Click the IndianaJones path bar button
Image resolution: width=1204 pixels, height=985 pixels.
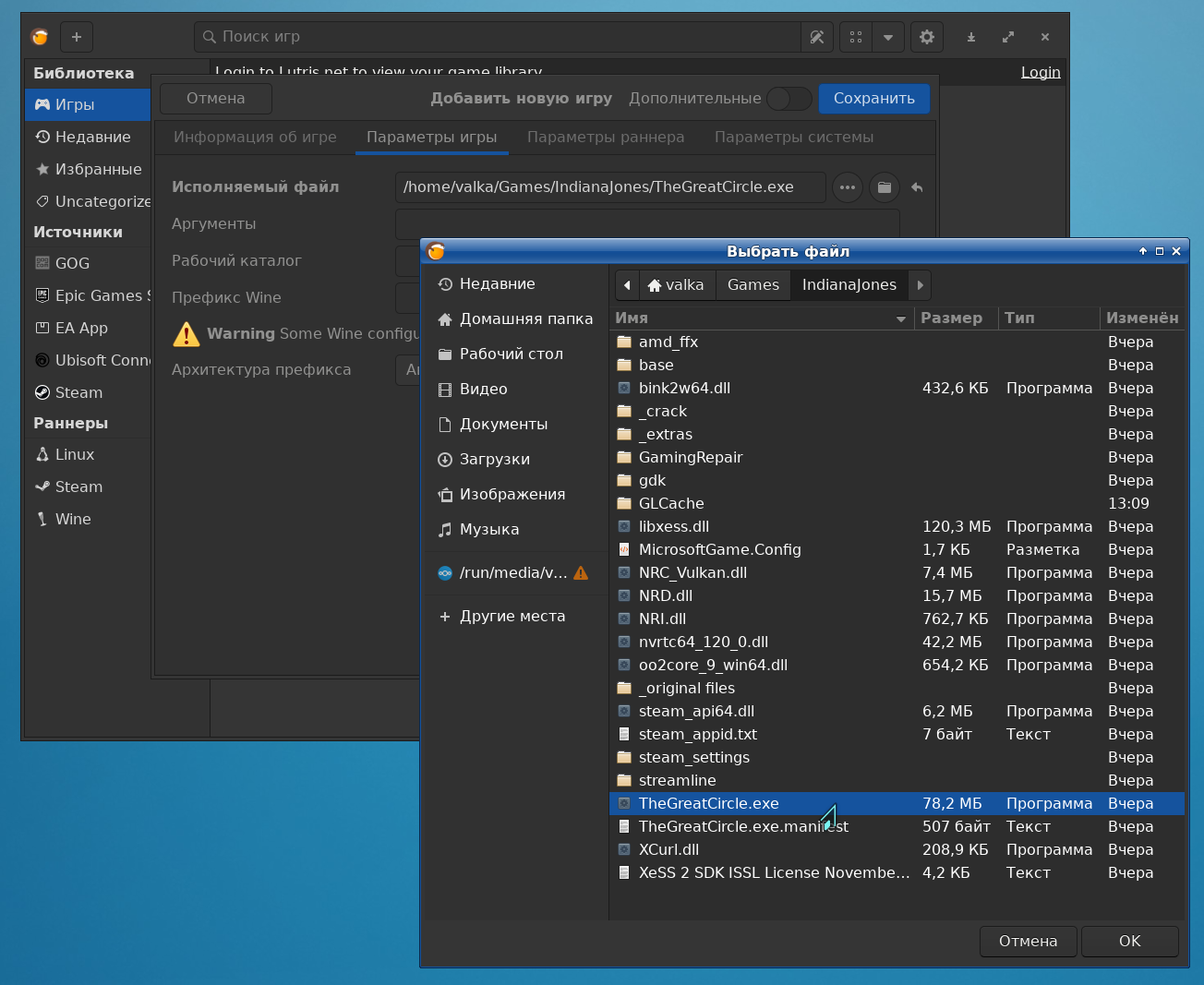coord(849,285)
